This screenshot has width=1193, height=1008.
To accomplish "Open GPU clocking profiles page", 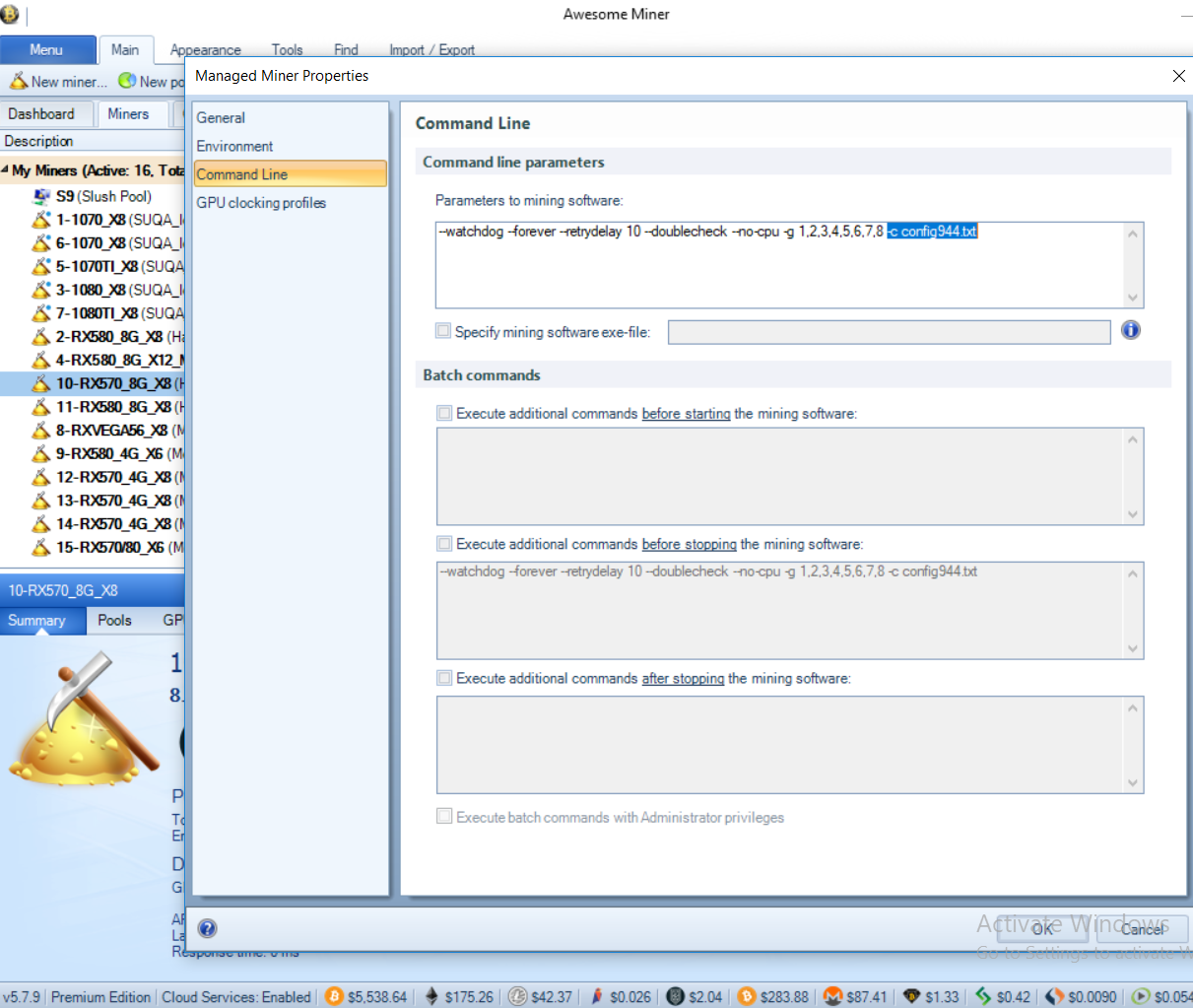I will [x=290, y=203].
